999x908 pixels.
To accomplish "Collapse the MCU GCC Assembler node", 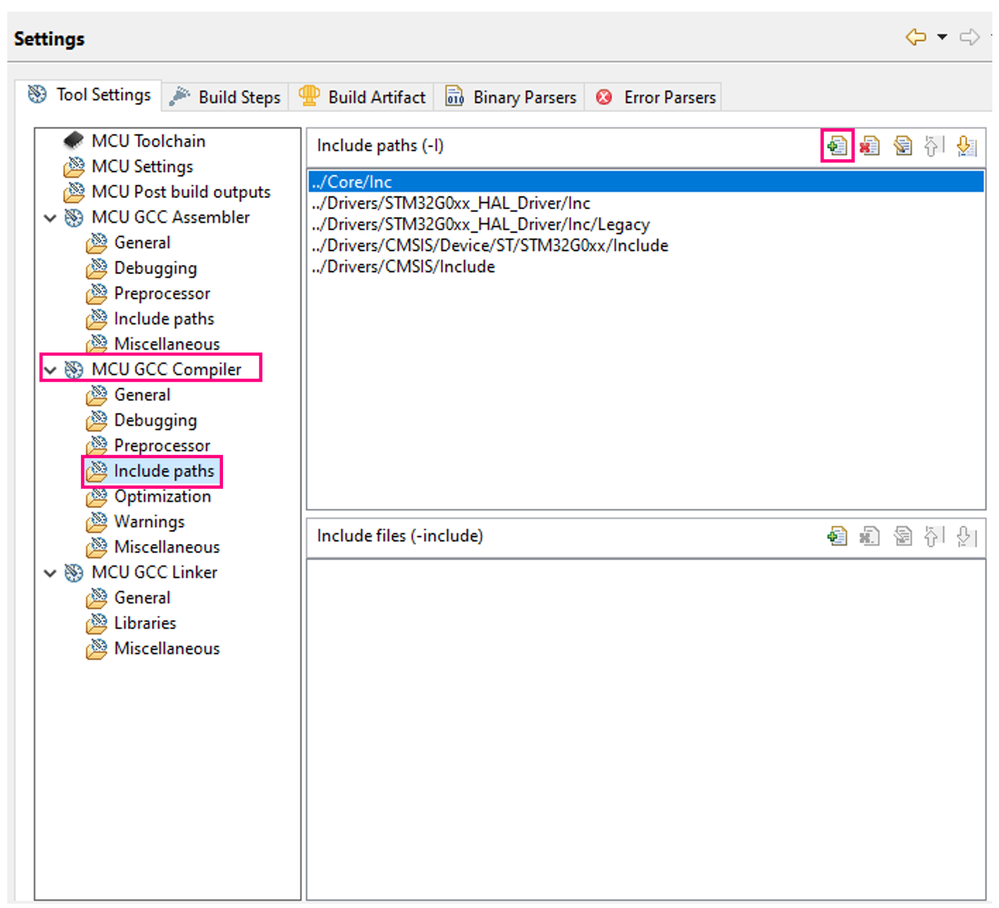I will pyautogui.click(x=50, y=218).
